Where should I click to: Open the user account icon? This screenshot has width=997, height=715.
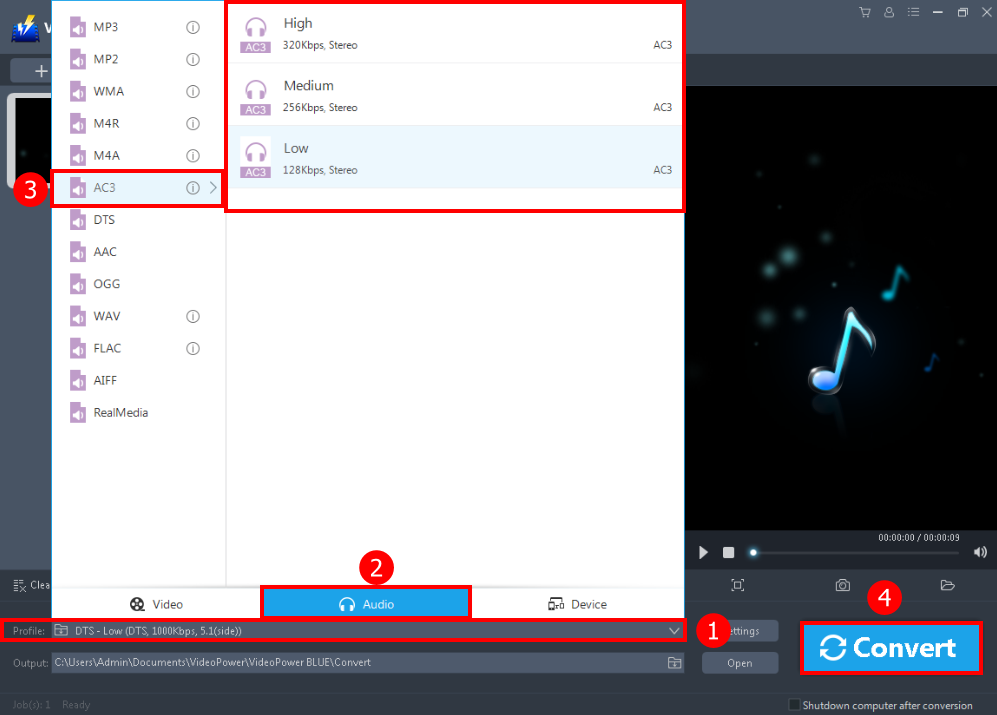(x=889, y=11)
